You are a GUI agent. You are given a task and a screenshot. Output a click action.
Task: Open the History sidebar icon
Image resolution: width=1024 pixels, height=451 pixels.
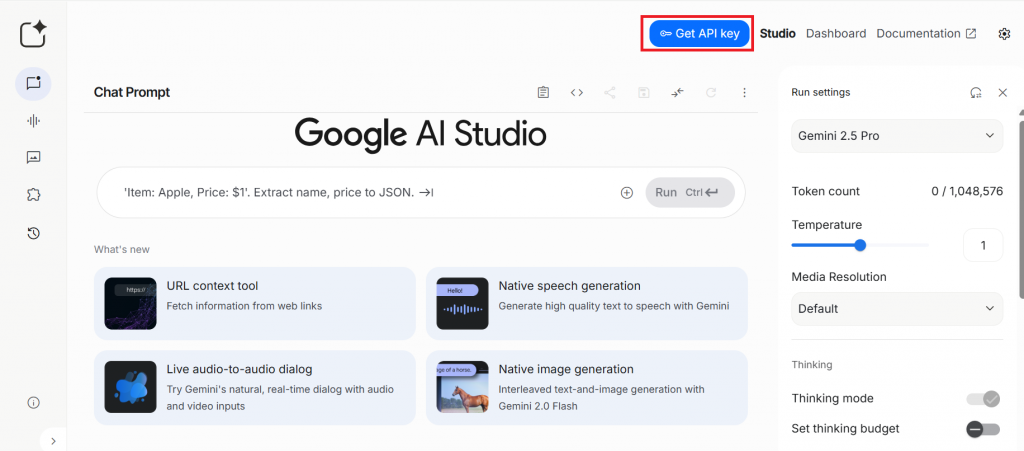click(x=33, y=233)
